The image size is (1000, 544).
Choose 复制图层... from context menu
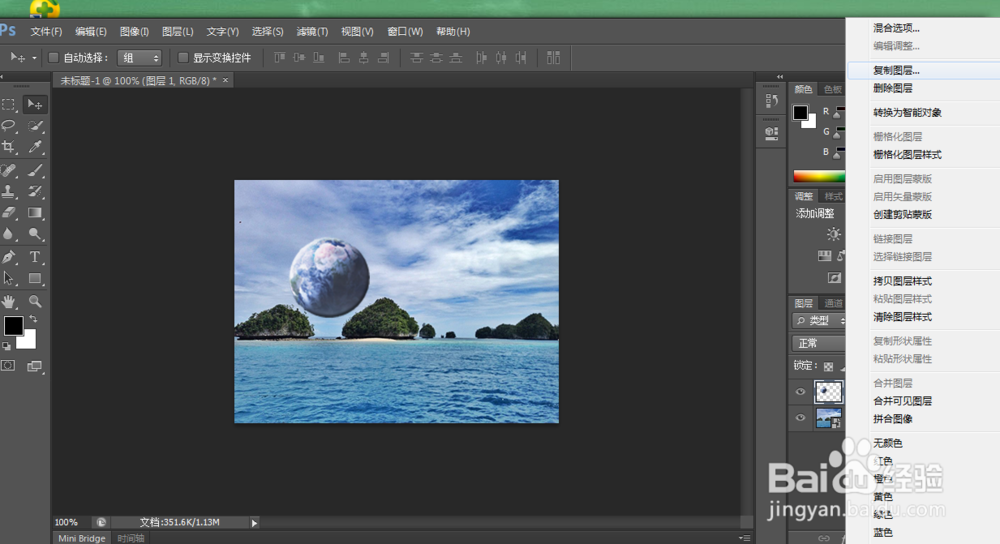tap(896, 71)
